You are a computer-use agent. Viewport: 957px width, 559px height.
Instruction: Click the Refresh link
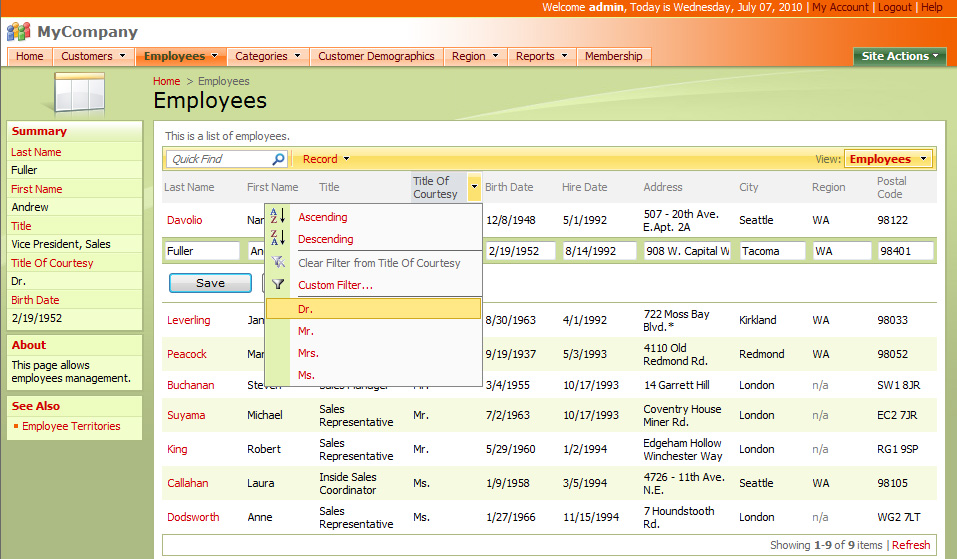(x=911, y=545)
